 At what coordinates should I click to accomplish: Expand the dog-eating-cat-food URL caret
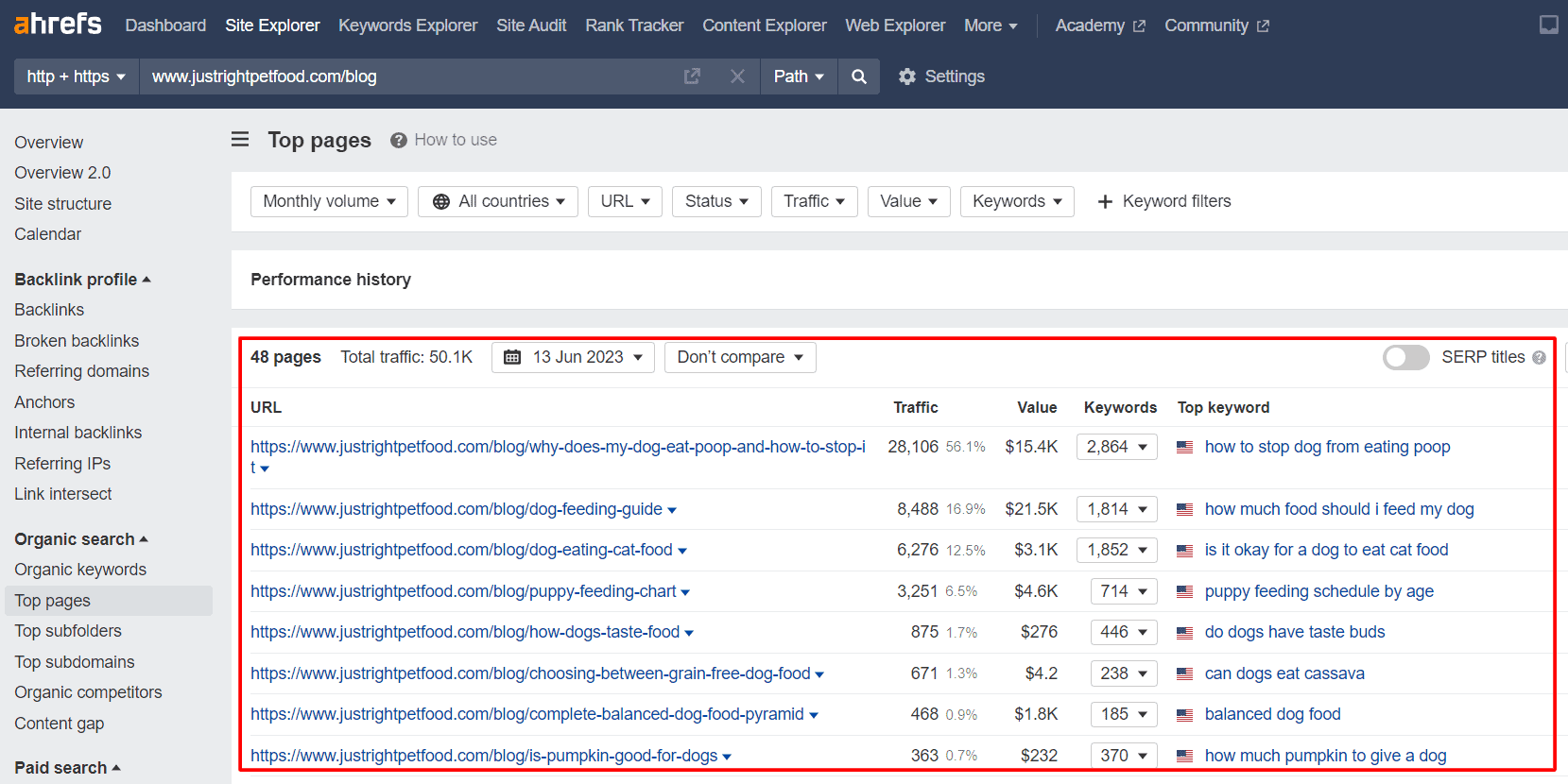tap(682, 551)
